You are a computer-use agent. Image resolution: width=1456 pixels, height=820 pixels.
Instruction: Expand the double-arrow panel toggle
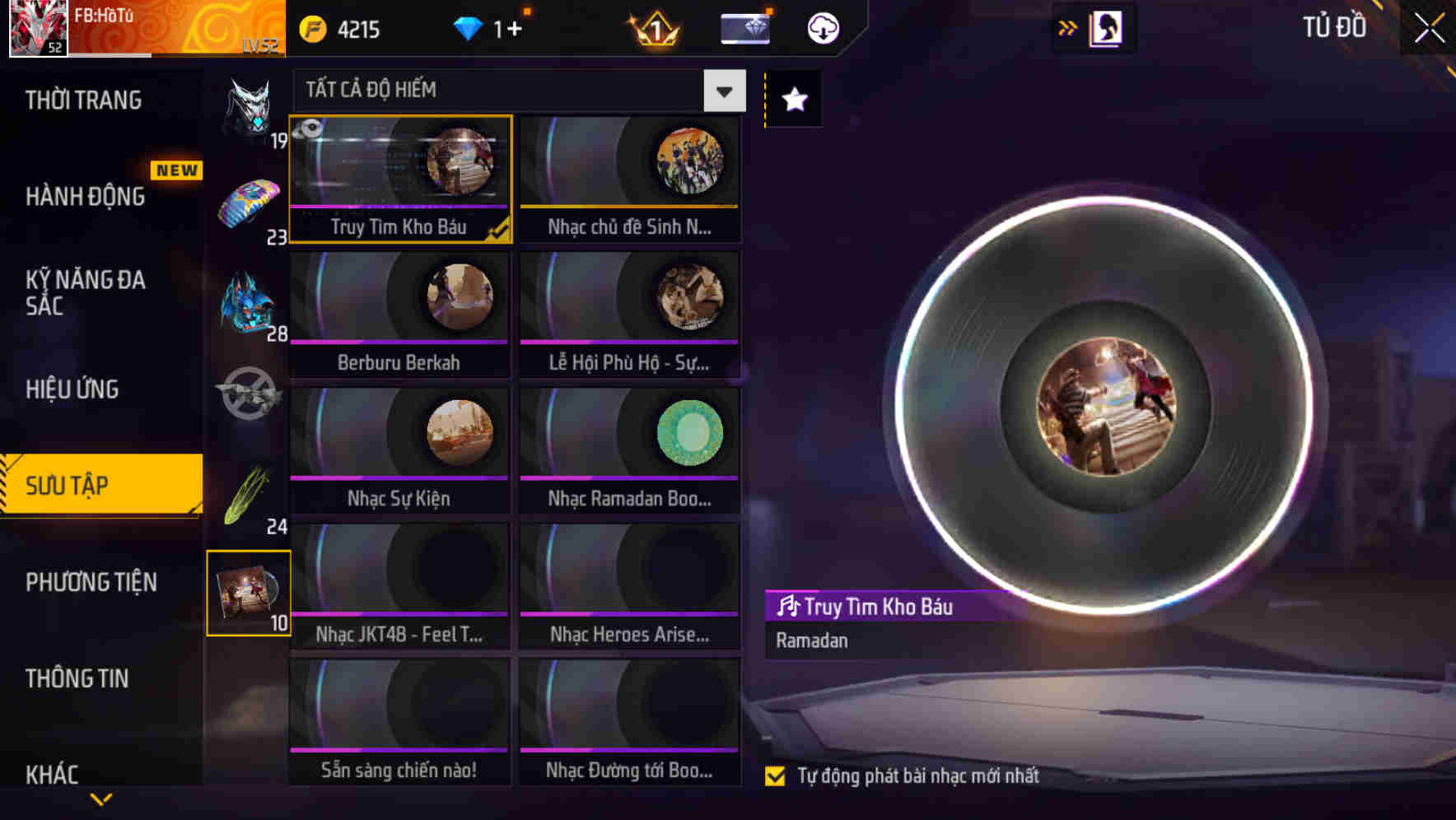point(1067,29)
